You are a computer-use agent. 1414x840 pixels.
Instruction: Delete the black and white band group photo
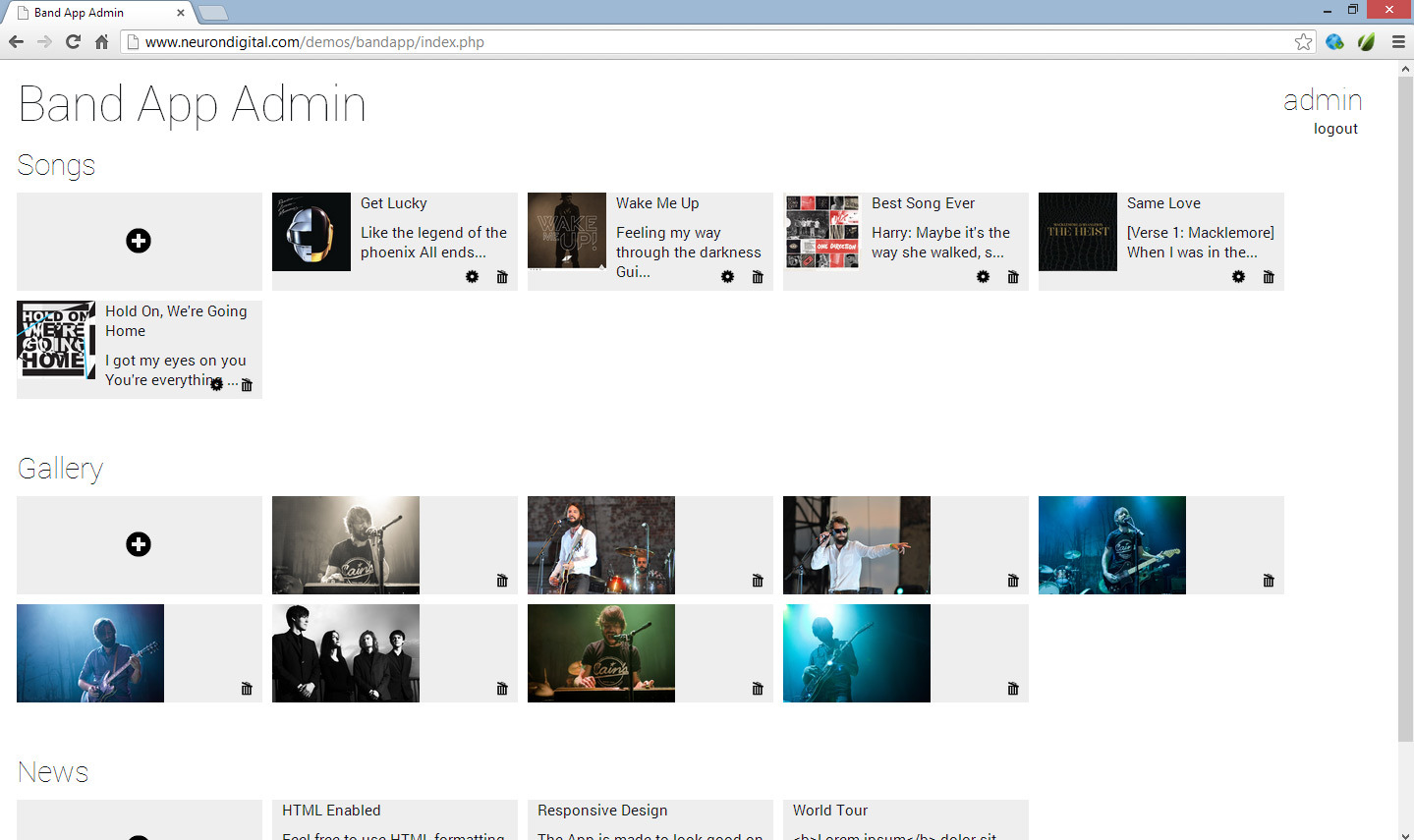point(502,689)
